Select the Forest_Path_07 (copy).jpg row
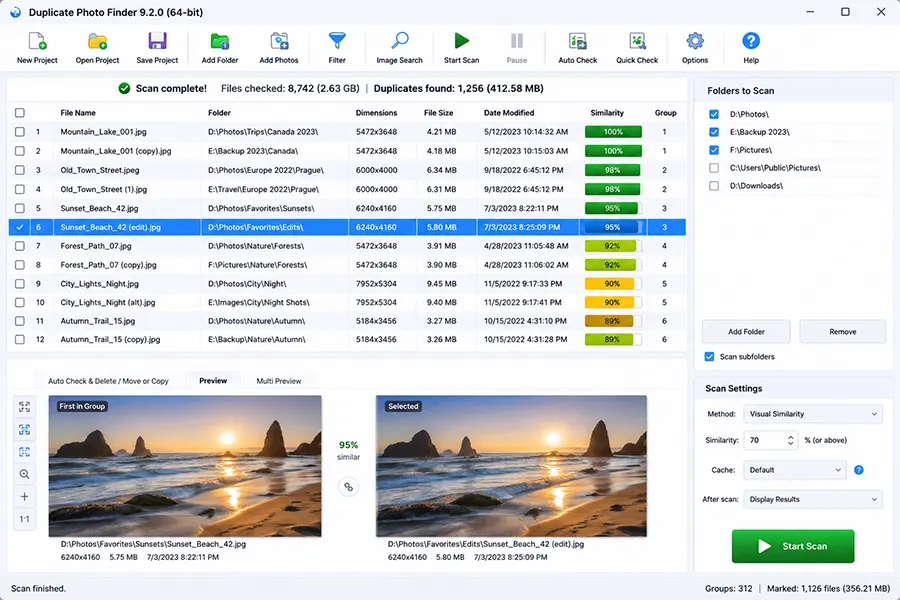This screenshot has height=600, width=900. pyautogui.click(x=347, y=265)
